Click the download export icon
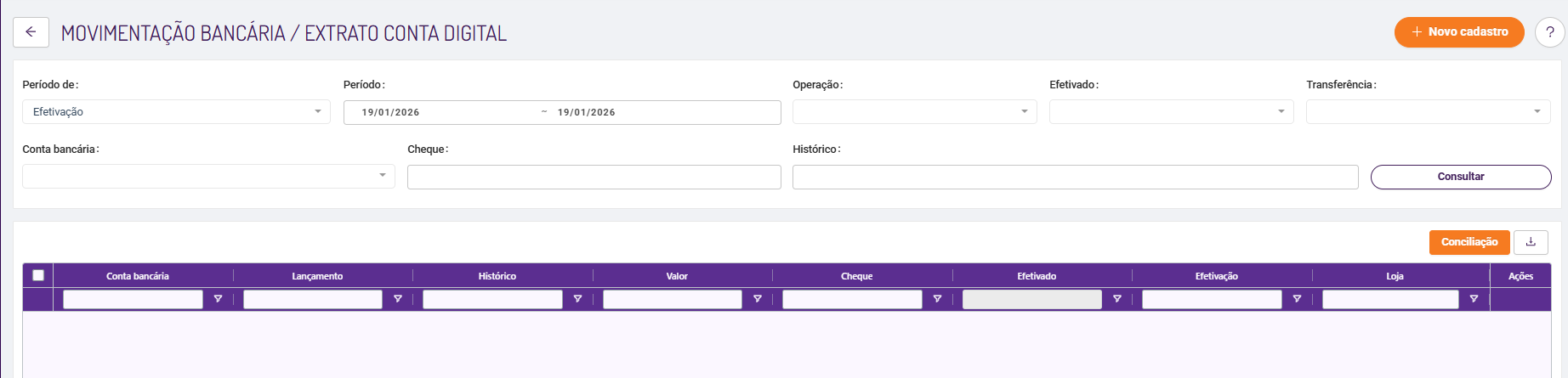 pyautogui.click(x=1531, y=242)
